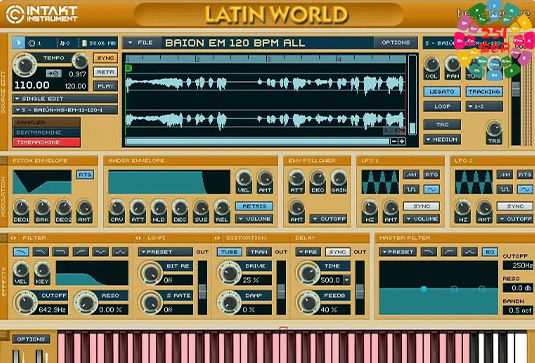Toggle RTG in LFO 1

pyautogui.click(x=431, y=175)
